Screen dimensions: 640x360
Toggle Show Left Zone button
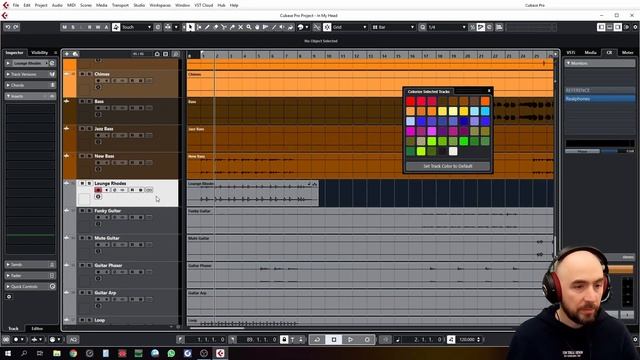[601, 27]
